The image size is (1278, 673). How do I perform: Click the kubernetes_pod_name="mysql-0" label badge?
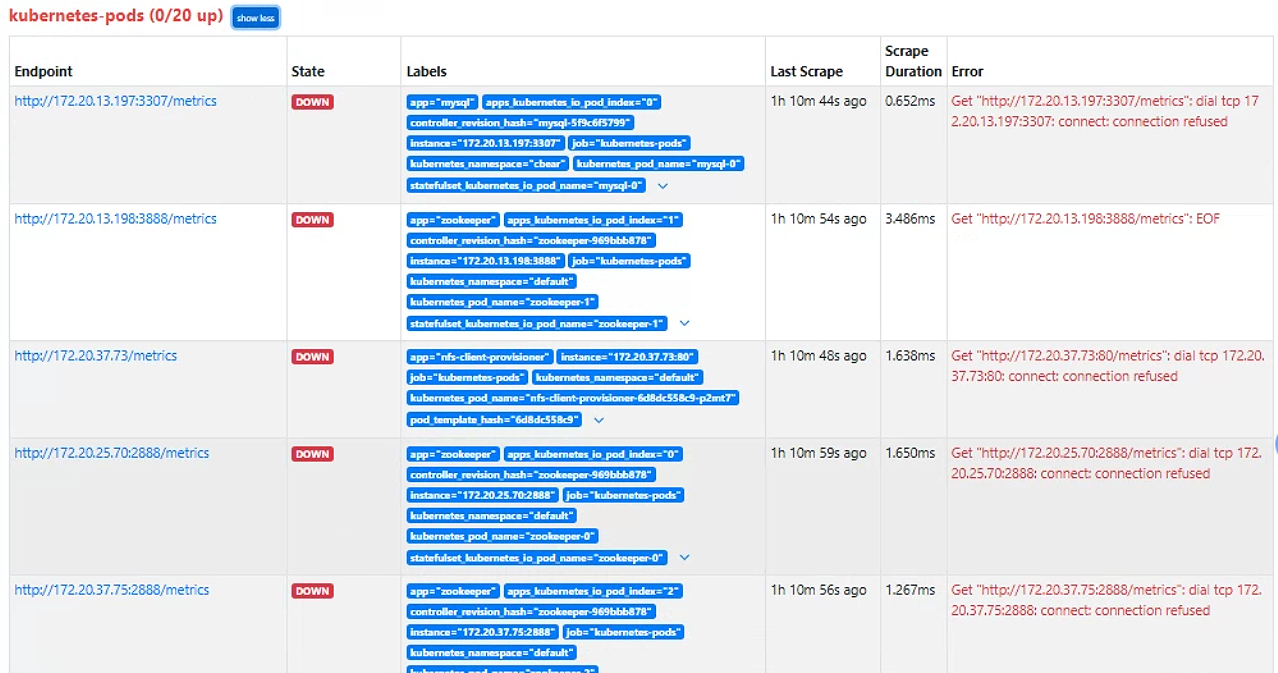point(659,164)
